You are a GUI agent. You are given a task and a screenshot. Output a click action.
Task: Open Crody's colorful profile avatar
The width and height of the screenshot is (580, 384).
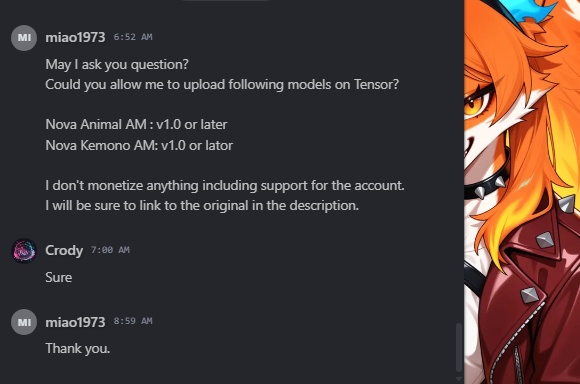(24, 250)
